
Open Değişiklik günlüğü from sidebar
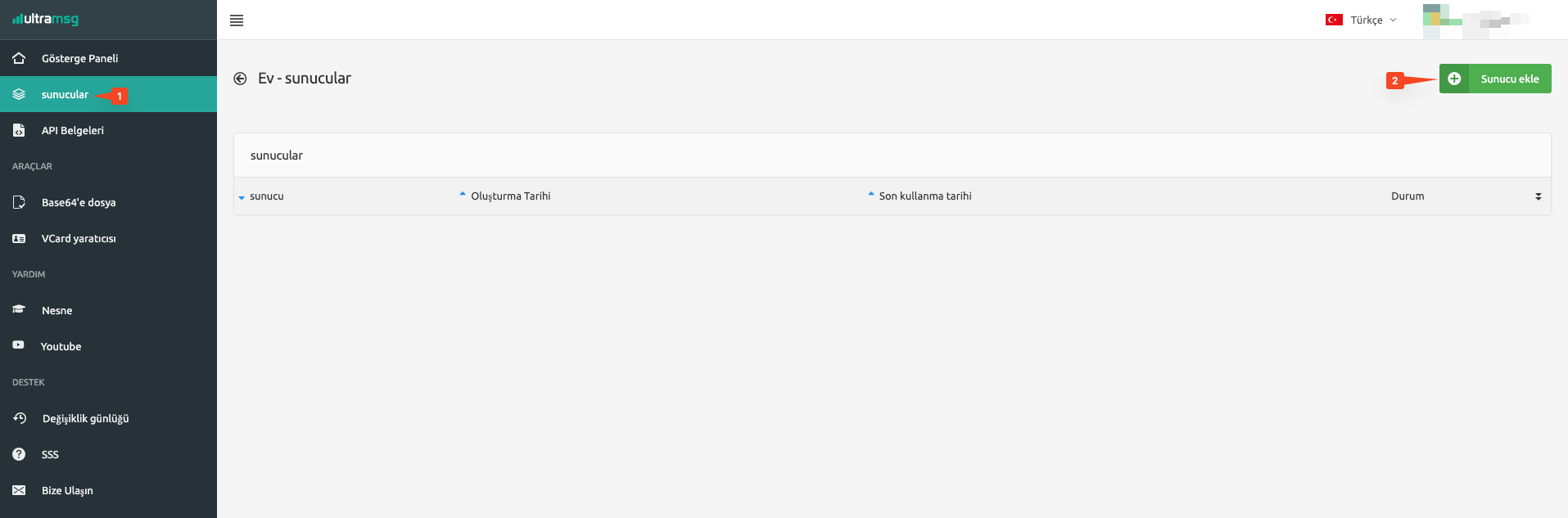pos(85,418)
